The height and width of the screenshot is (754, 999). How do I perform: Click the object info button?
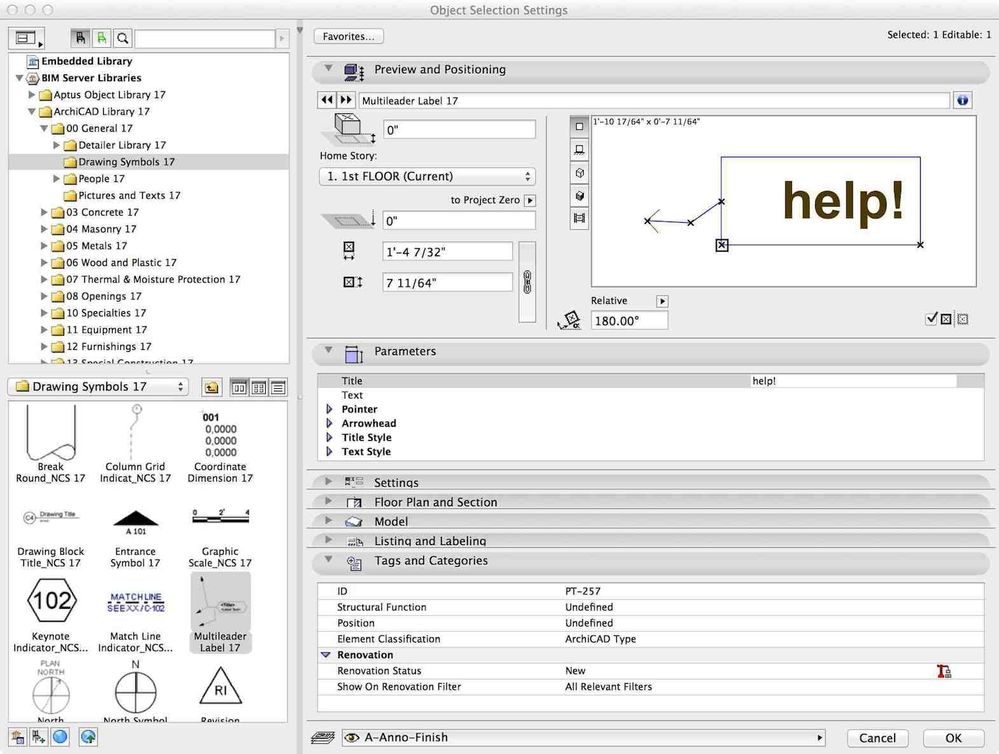click(963, 101)
